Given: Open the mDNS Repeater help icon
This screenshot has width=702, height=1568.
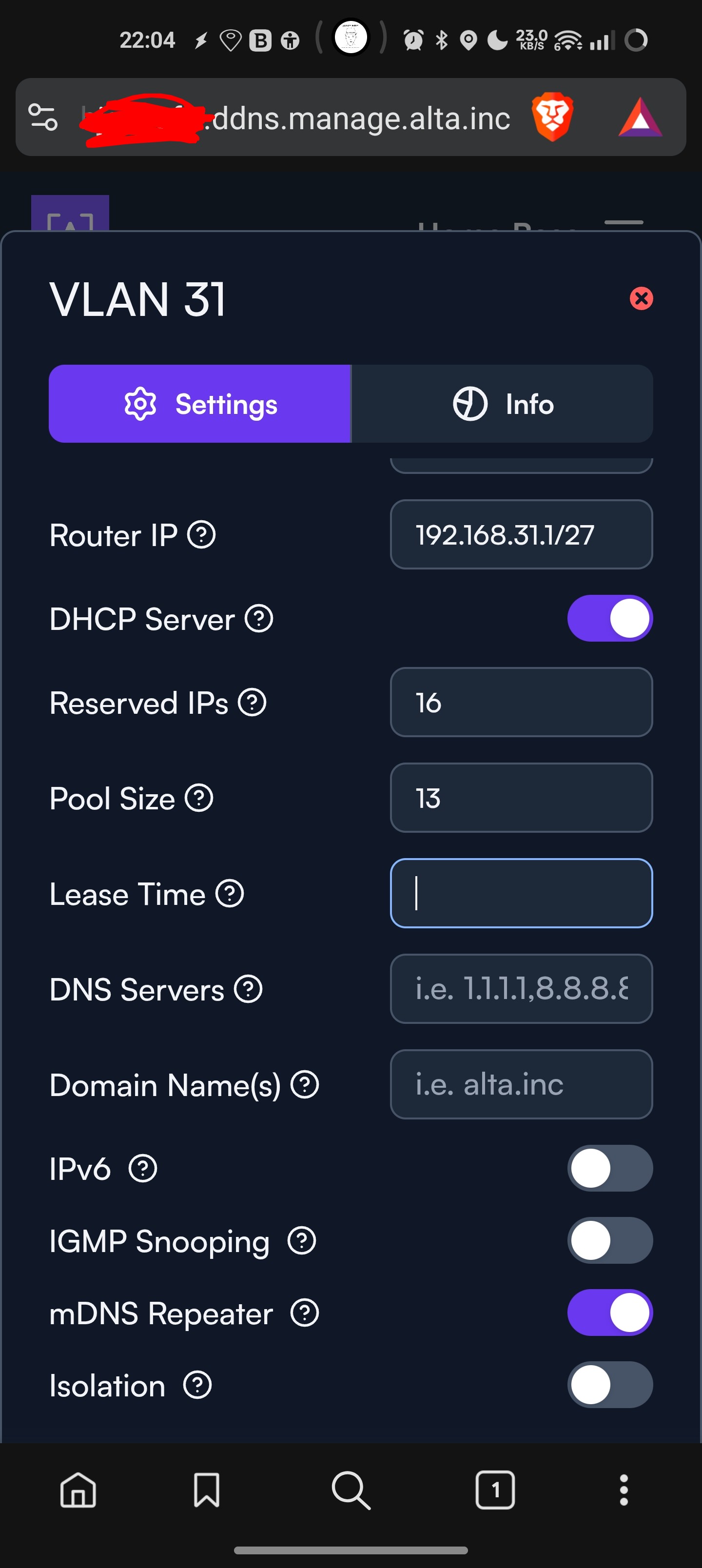Looking at the screenshot, I should coord(304,1313).
